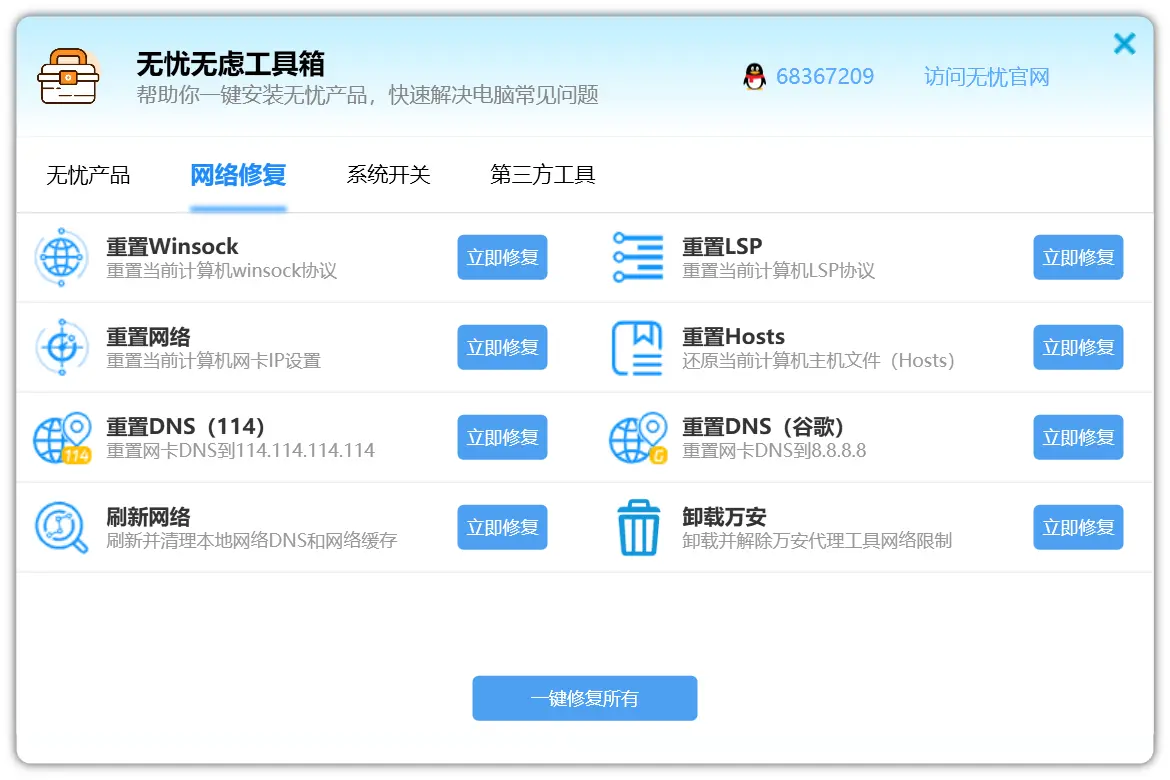Close the toolbox window
1170x780 pixels.
(1124, 44)
